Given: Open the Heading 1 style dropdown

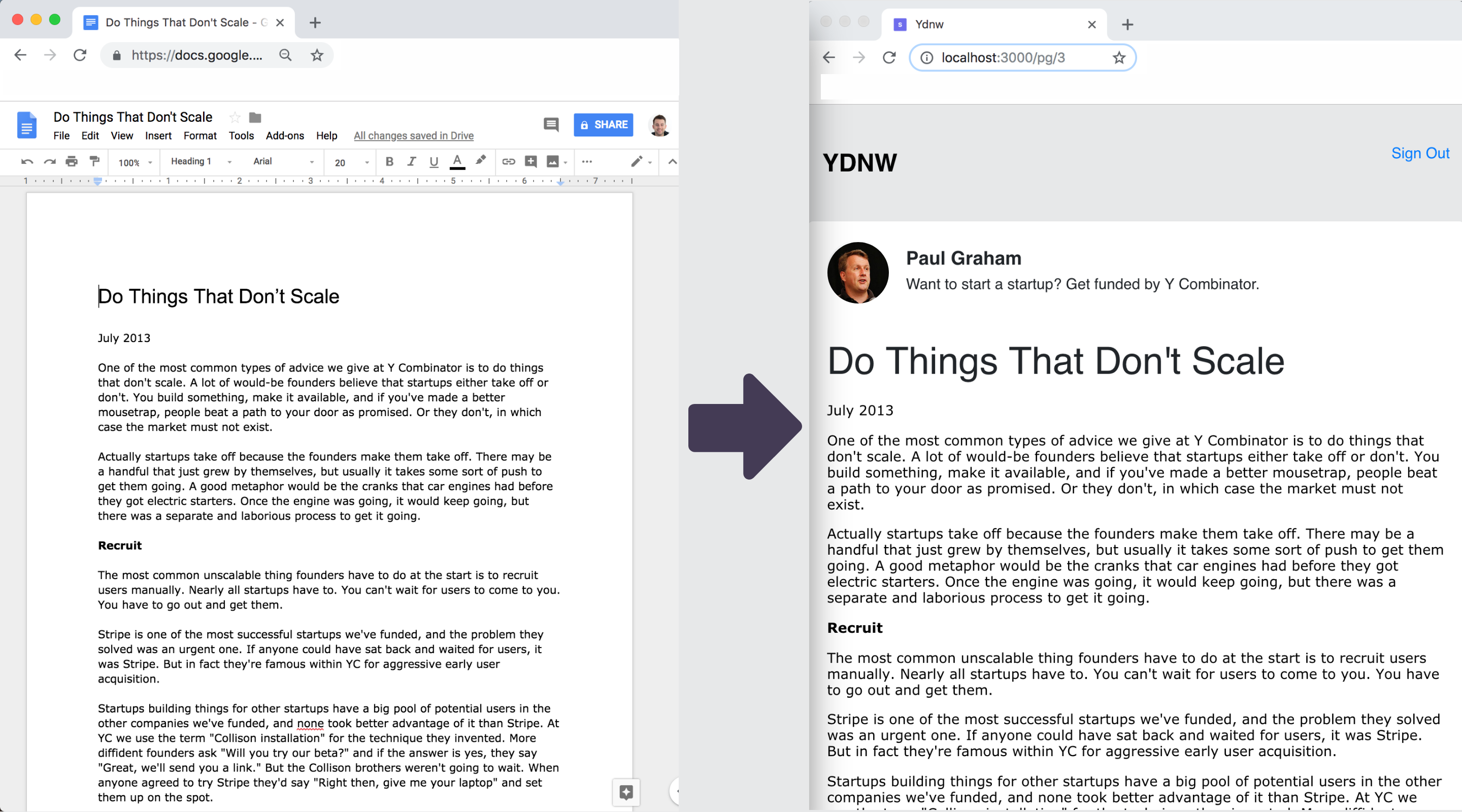Looking at the screenshot, I should 201,162.
